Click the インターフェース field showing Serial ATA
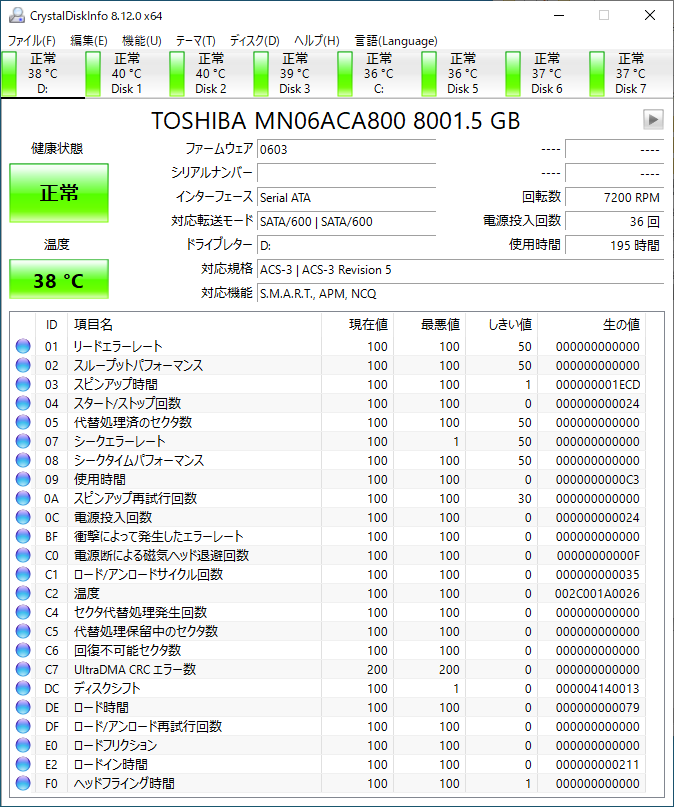The width and height of the screenshot is (674, 807). 346,197
